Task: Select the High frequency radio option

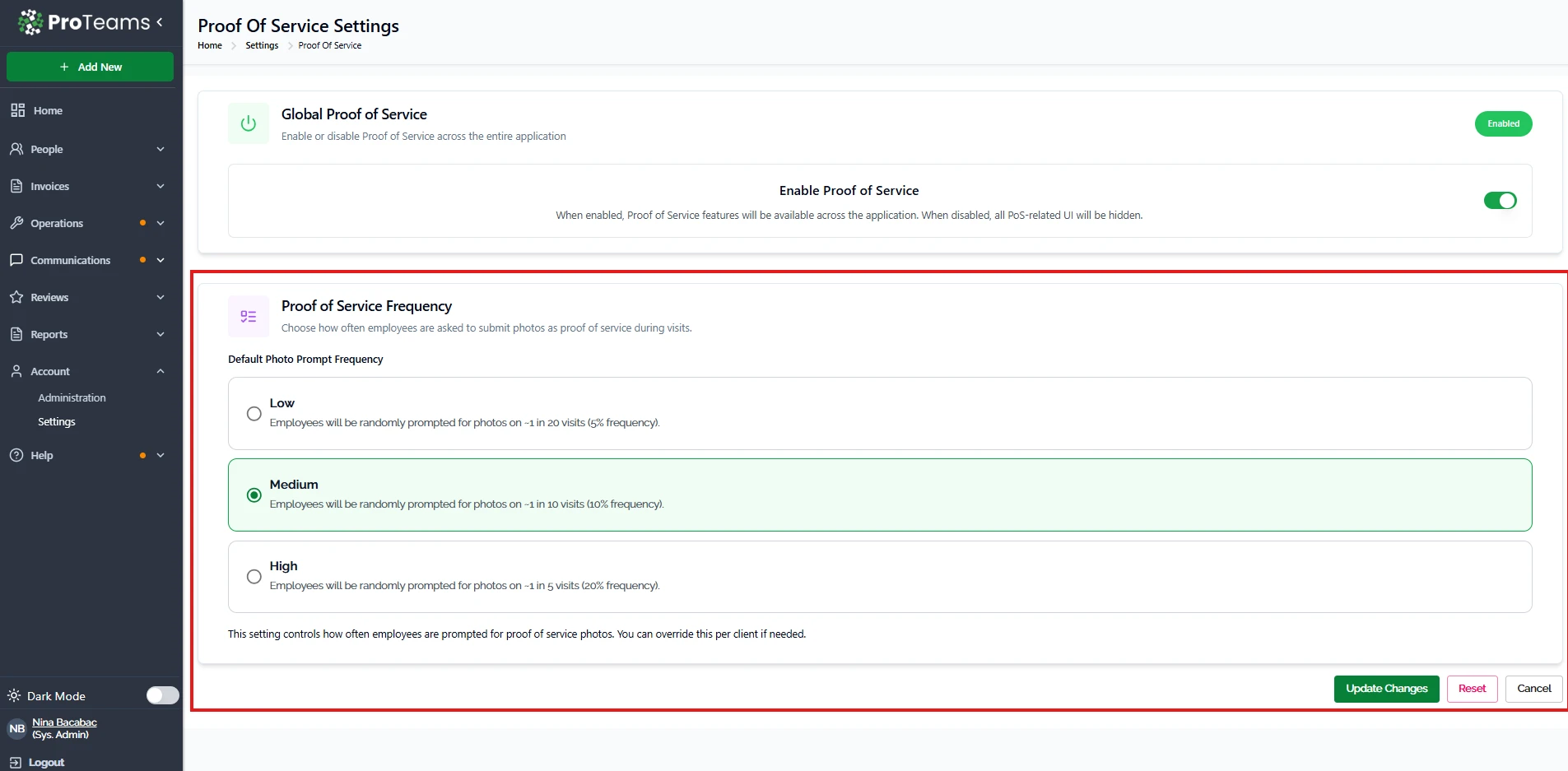Action: pos(254,577)
